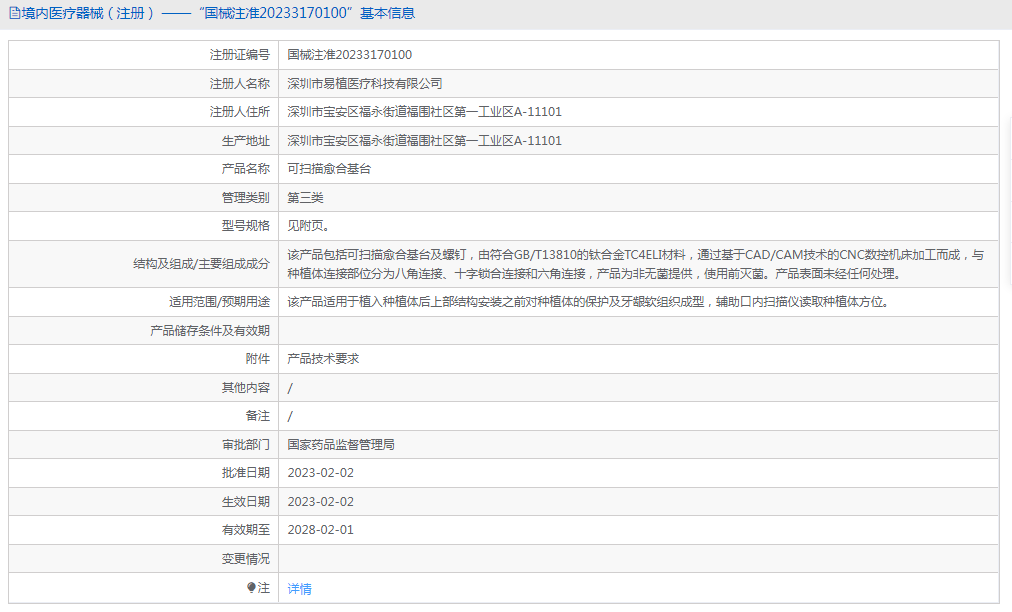Click the slash value in 备注 row
The width and height of the screenshot is (1012, 612).
click(x=290, y=416)
